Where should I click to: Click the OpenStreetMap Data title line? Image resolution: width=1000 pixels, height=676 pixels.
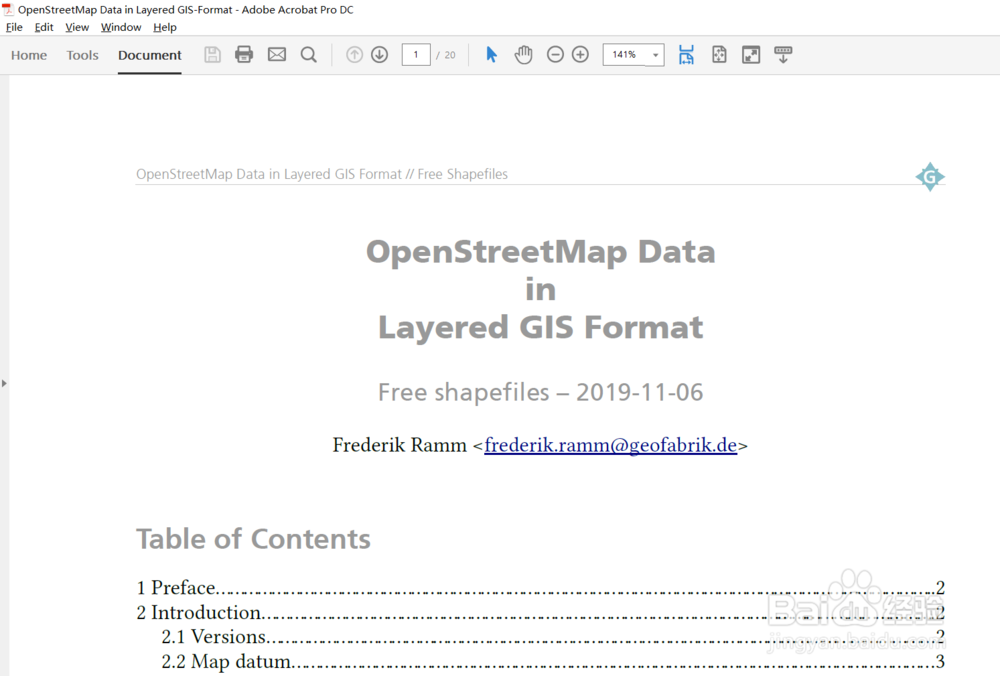[541, 252]
